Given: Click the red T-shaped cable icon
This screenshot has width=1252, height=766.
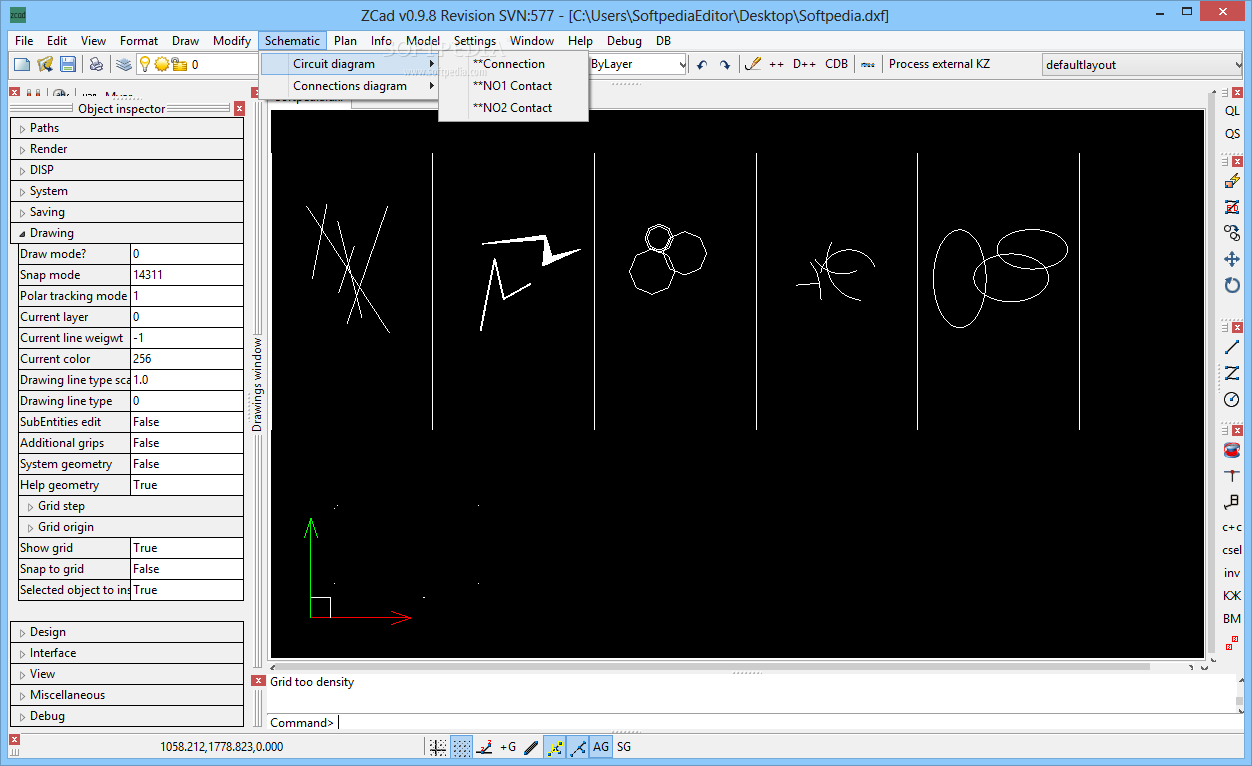Looking at the screenshot, I should [x=1232, y=476].
